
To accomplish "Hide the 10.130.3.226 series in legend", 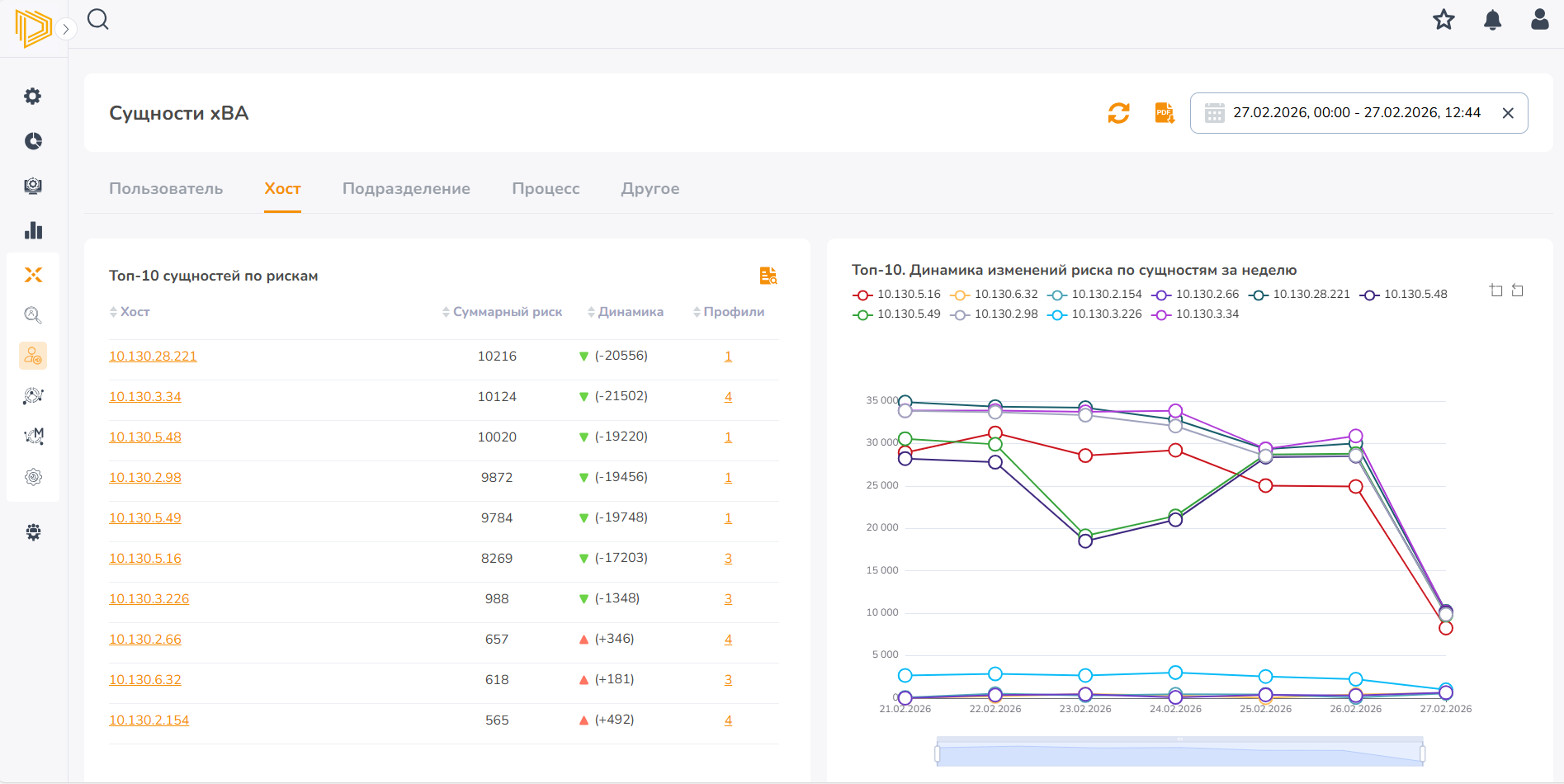I will (x=1095, y=314).
